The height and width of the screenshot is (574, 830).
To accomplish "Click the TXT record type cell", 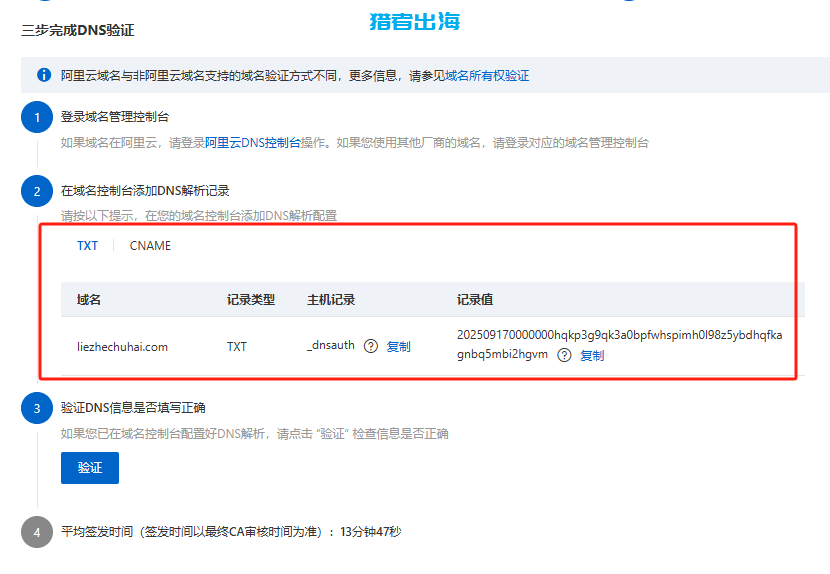I will point(237,347).
